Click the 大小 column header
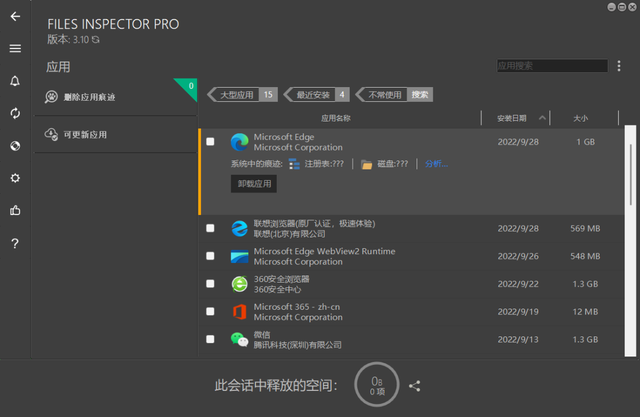Viewport: 640px width, 417px height. 580,118
